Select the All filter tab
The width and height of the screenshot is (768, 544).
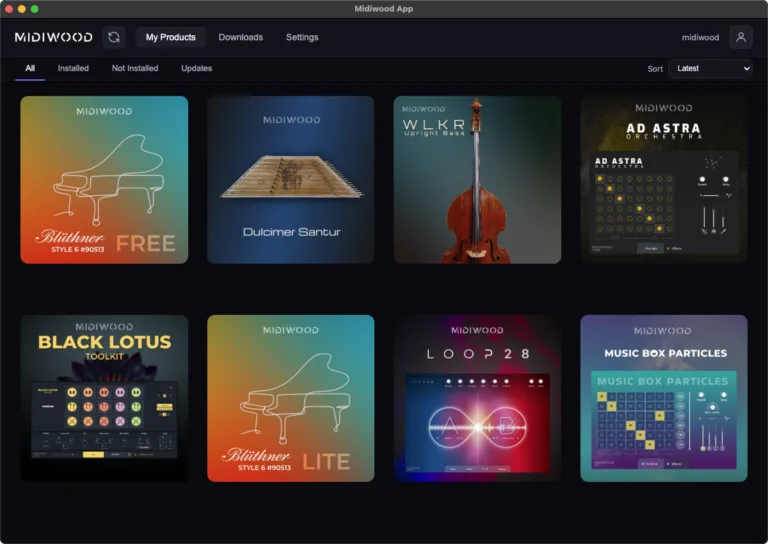pyautogui.click(x=30, y=69)
